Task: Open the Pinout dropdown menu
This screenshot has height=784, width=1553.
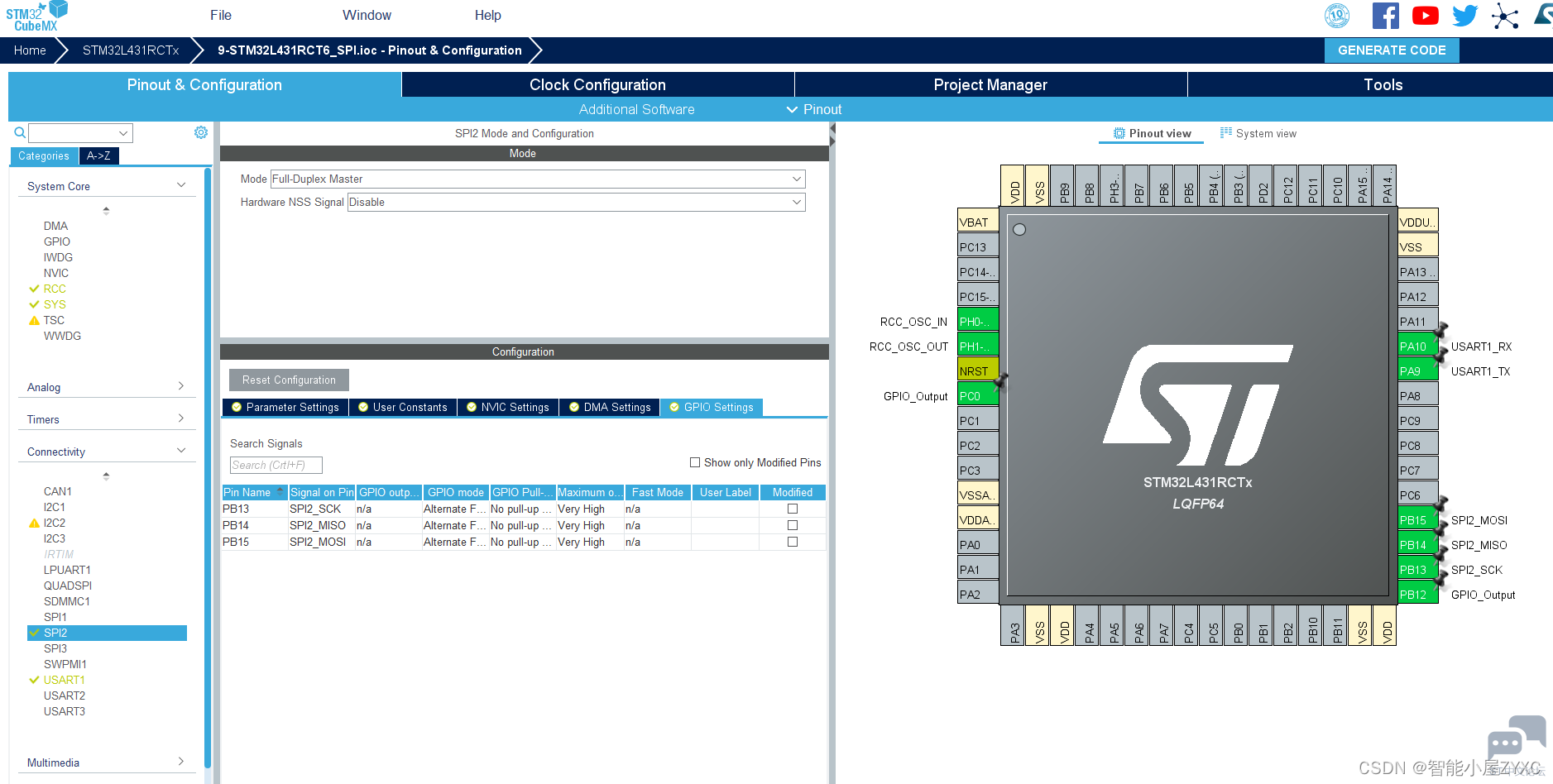Action: pos(814,109)
